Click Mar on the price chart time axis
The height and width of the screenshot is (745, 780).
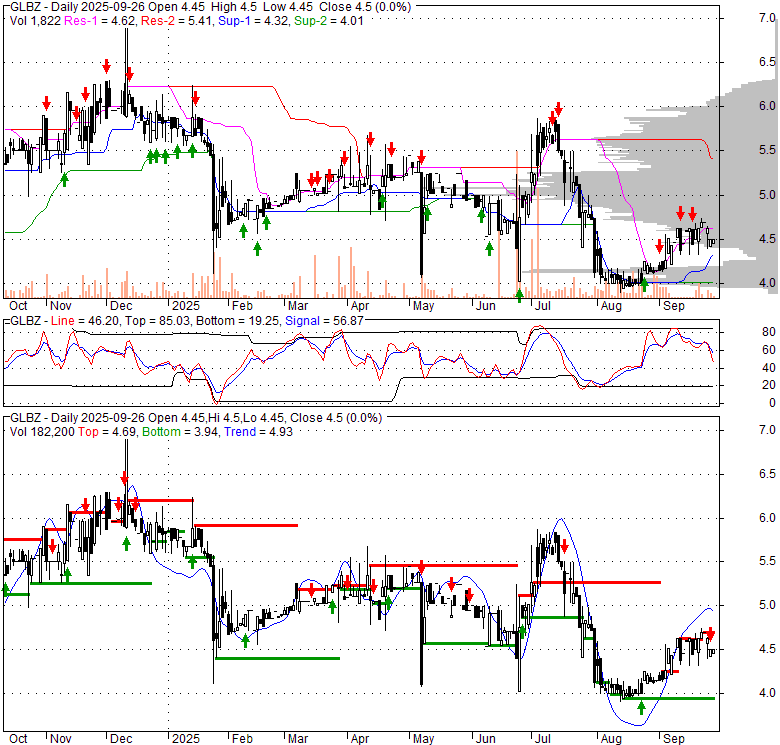(x=298, y=306)
